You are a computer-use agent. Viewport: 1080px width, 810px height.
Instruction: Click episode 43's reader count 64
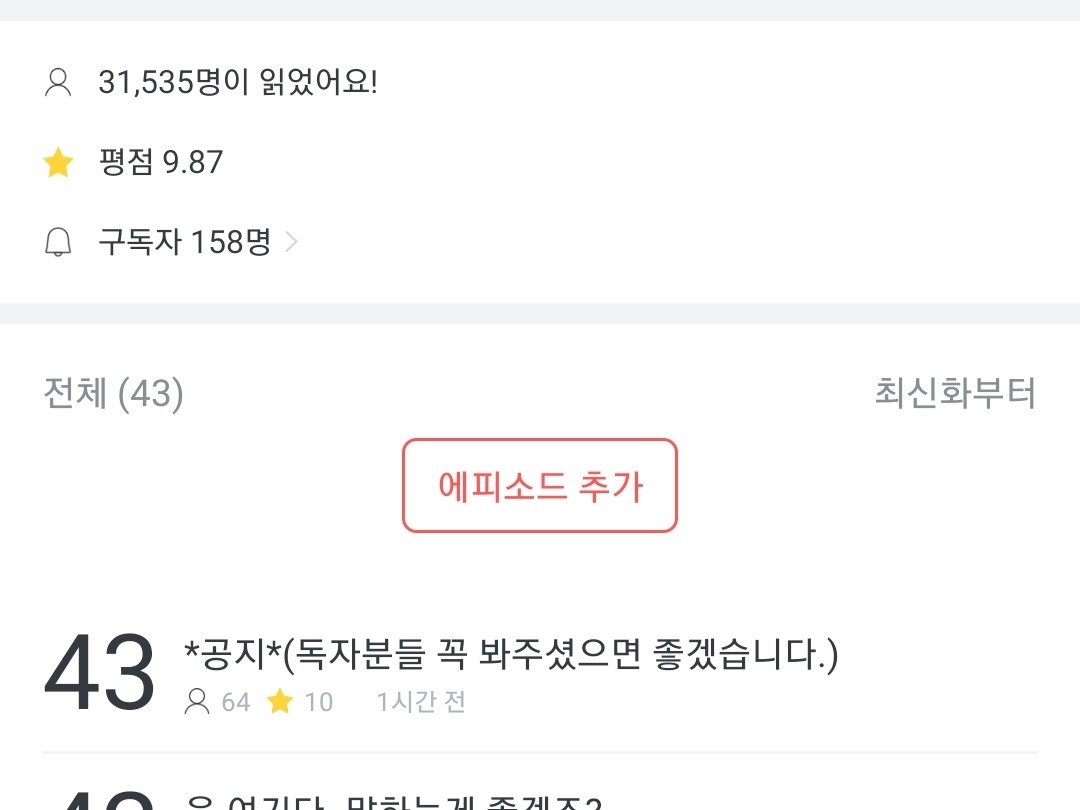(236, 702)
